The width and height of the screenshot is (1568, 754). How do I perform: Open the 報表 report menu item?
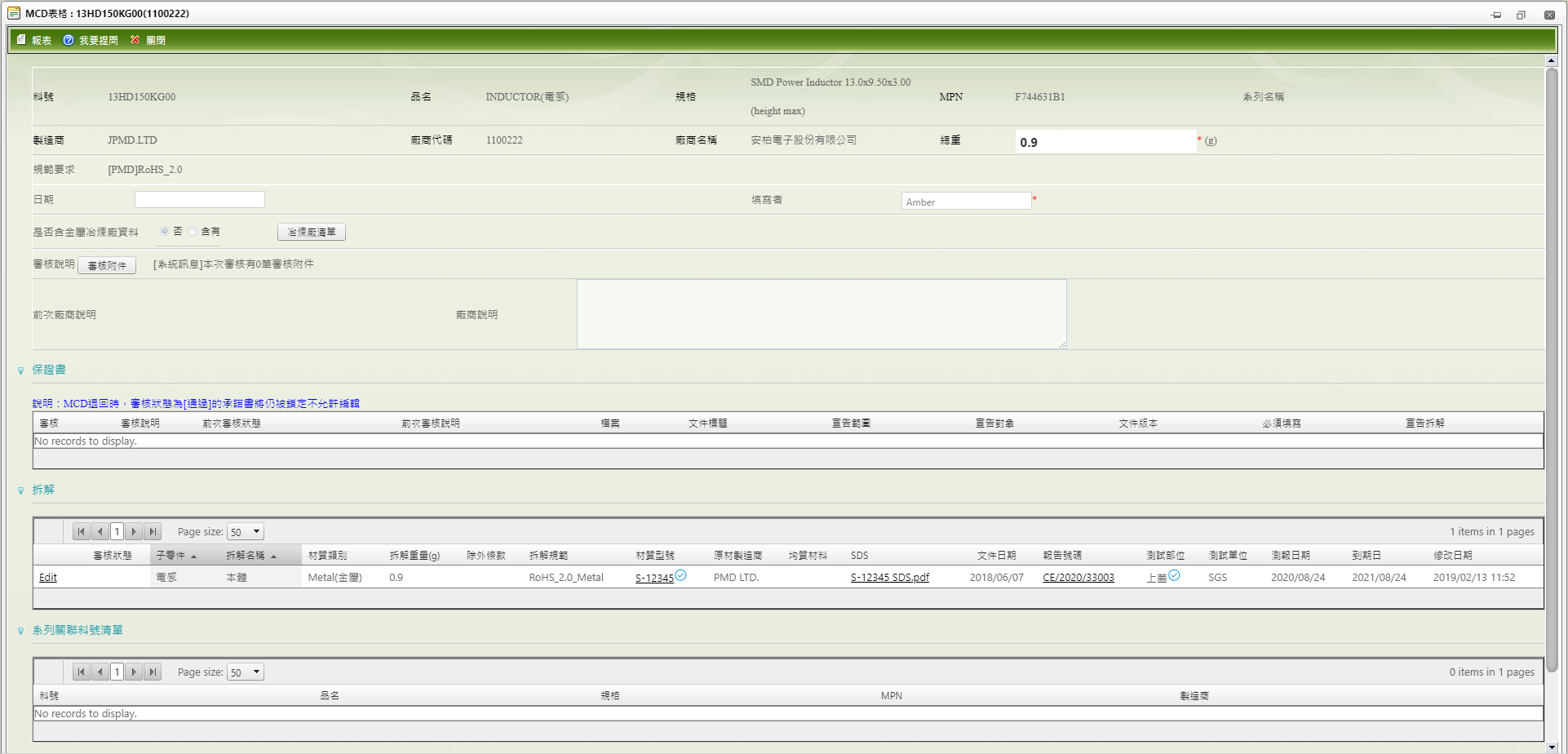tap(34, 40)
